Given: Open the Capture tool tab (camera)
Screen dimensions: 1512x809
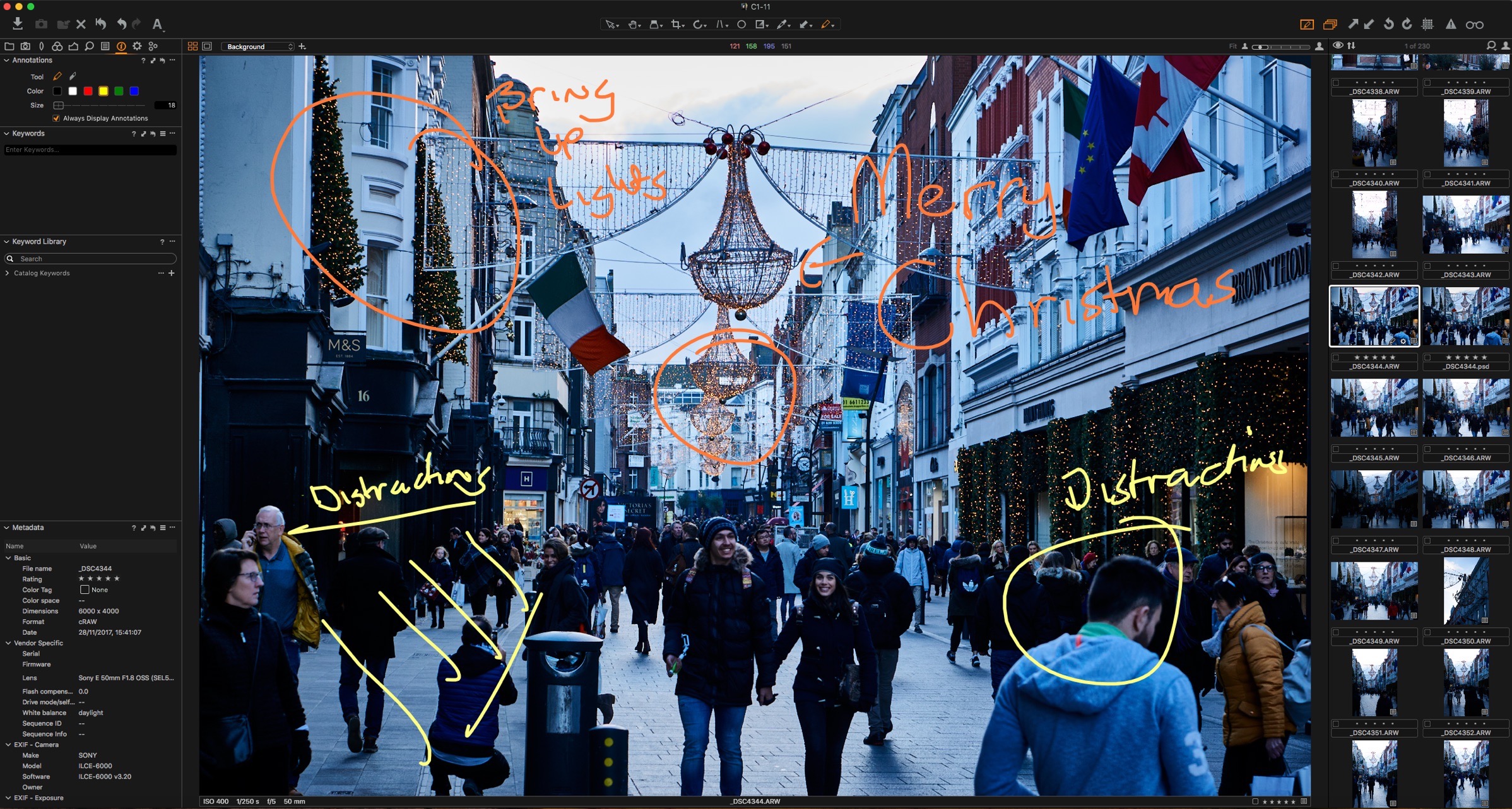Looking at the screenshot, I should click(25, 46).
